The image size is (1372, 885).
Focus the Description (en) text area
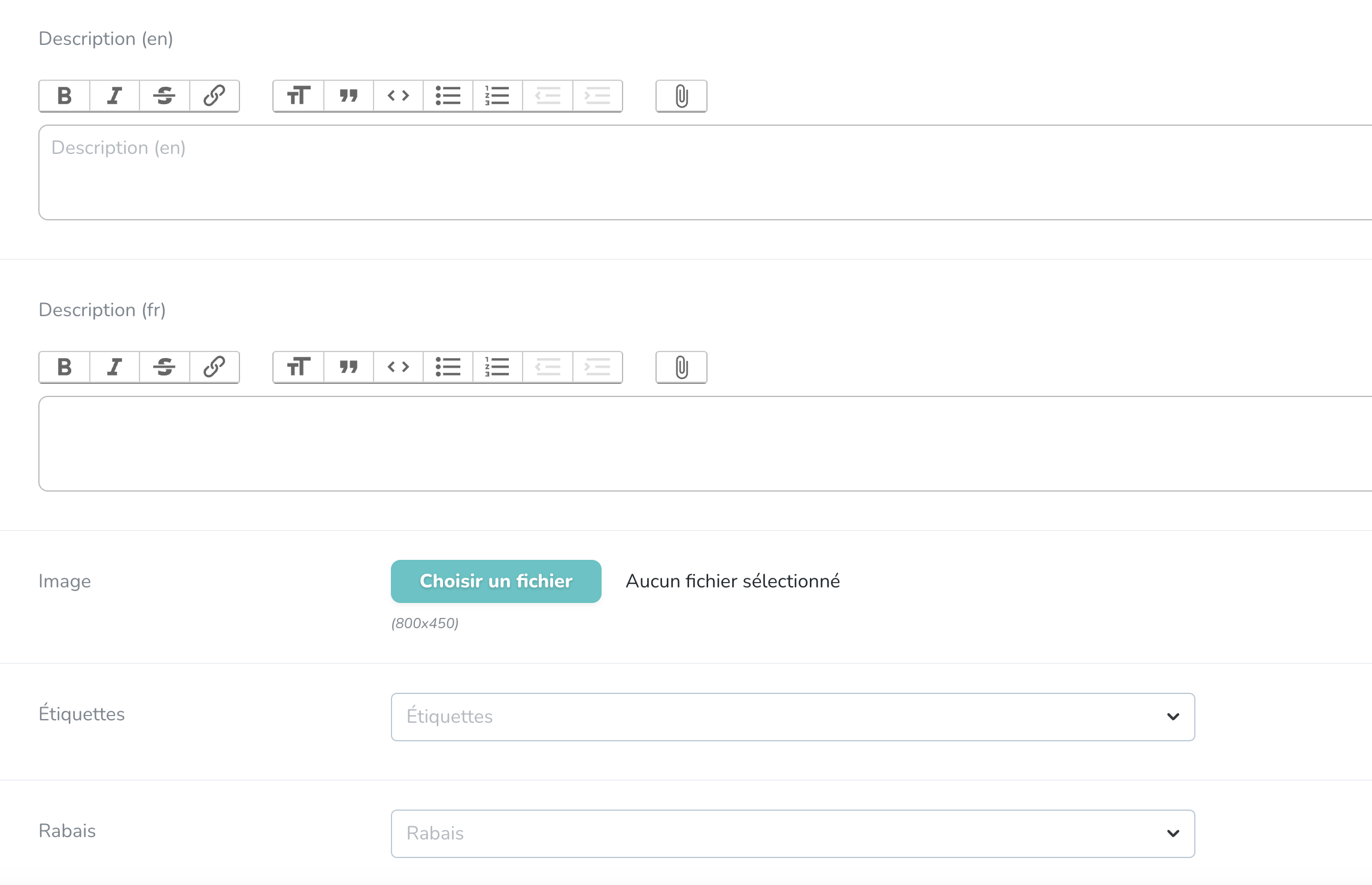coord(705,172)
